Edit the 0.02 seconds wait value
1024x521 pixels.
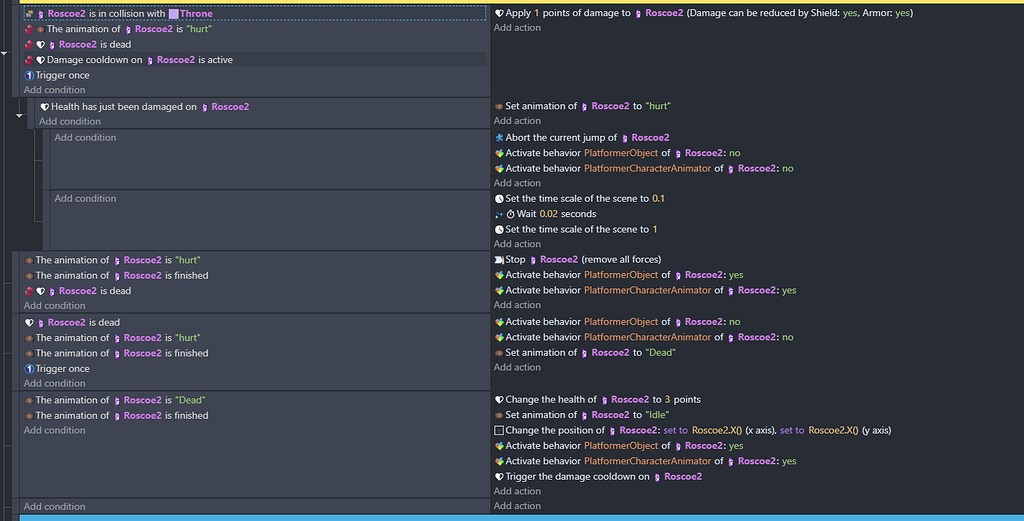549,214
